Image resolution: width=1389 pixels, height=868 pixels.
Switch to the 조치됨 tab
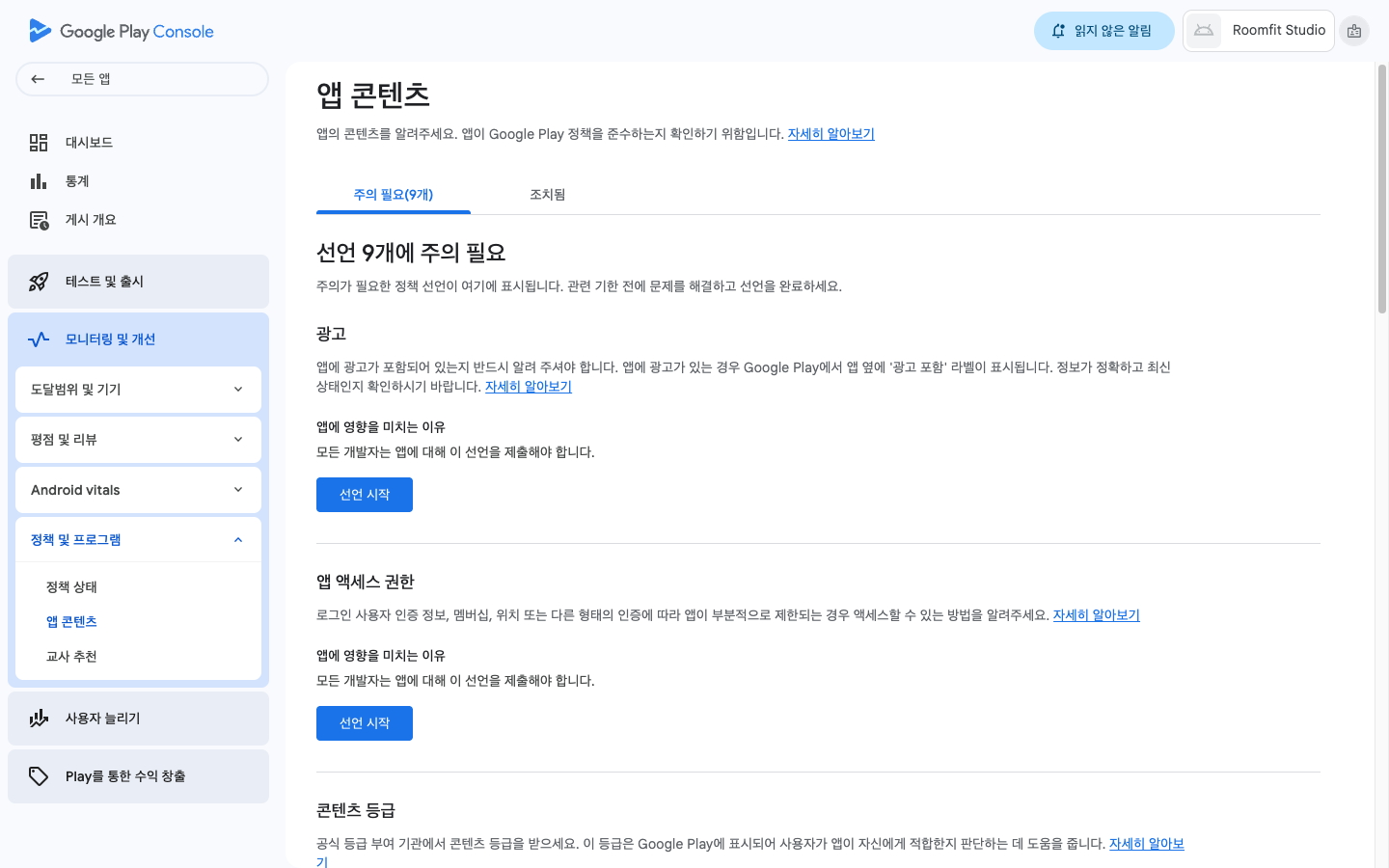click(x=547, y=195)
